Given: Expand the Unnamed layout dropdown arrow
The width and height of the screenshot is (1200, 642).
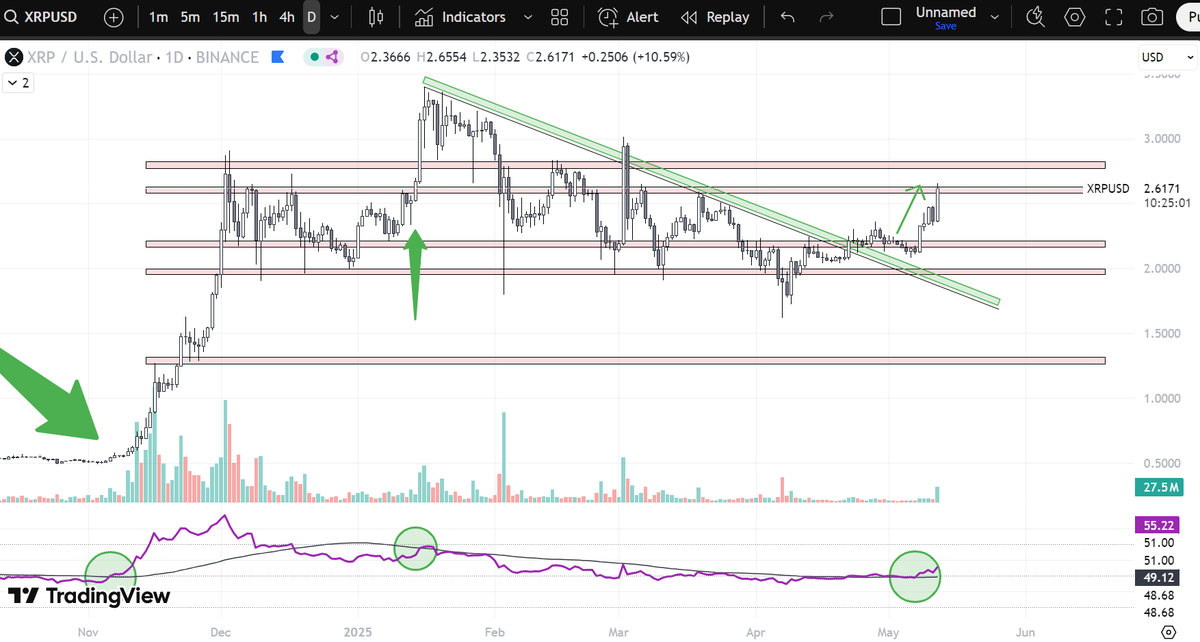Looking at the screenshot, I should pyautogui.click(x=995, y=17).
